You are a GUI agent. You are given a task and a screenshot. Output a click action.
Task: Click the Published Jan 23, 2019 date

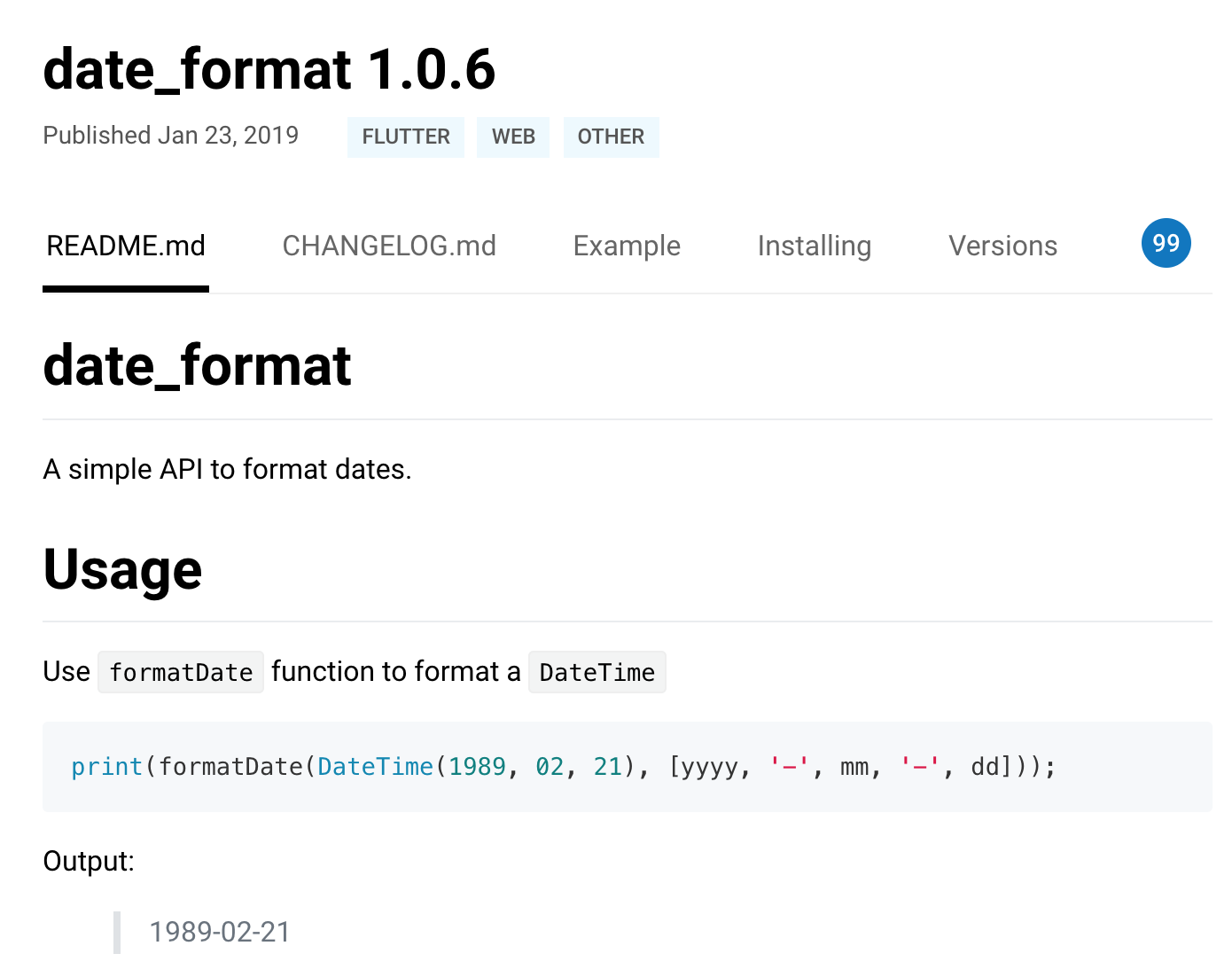(171, 136)
